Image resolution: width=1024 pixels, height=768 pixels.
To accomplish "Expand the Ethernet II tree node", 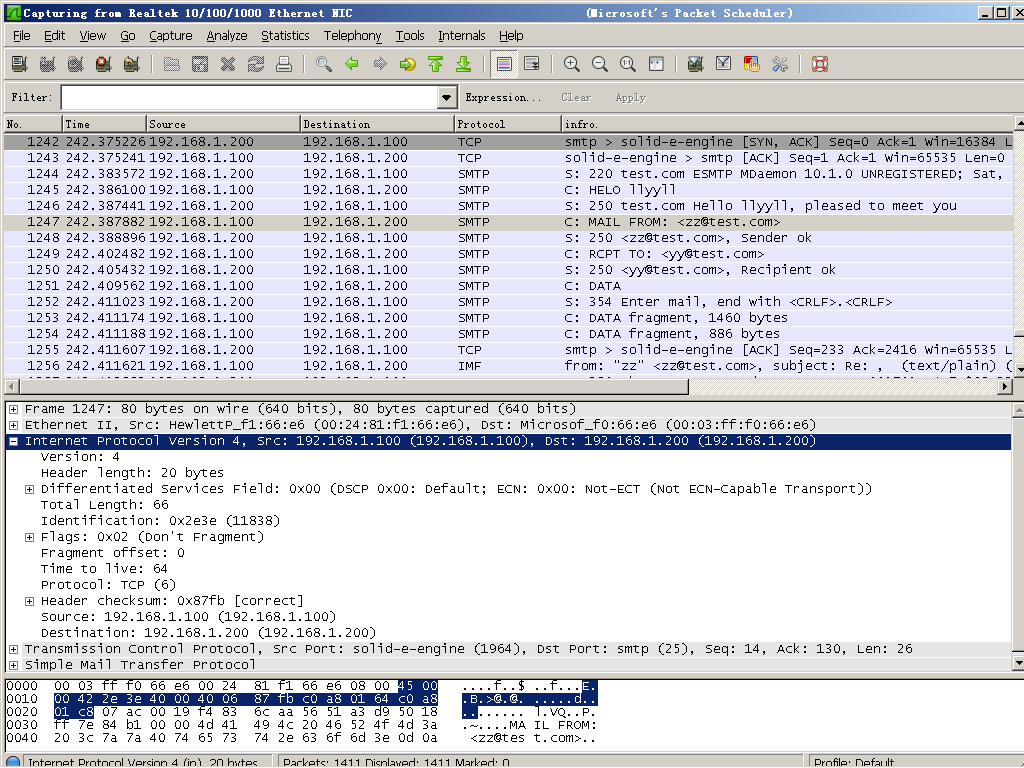I will point(13,425).
